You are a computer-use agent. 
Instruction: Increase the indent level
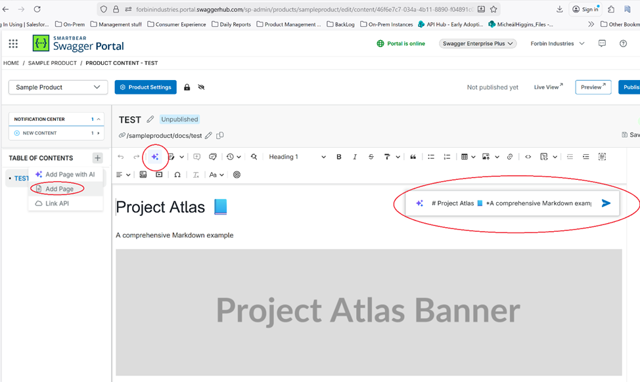(x=586, y=157)
